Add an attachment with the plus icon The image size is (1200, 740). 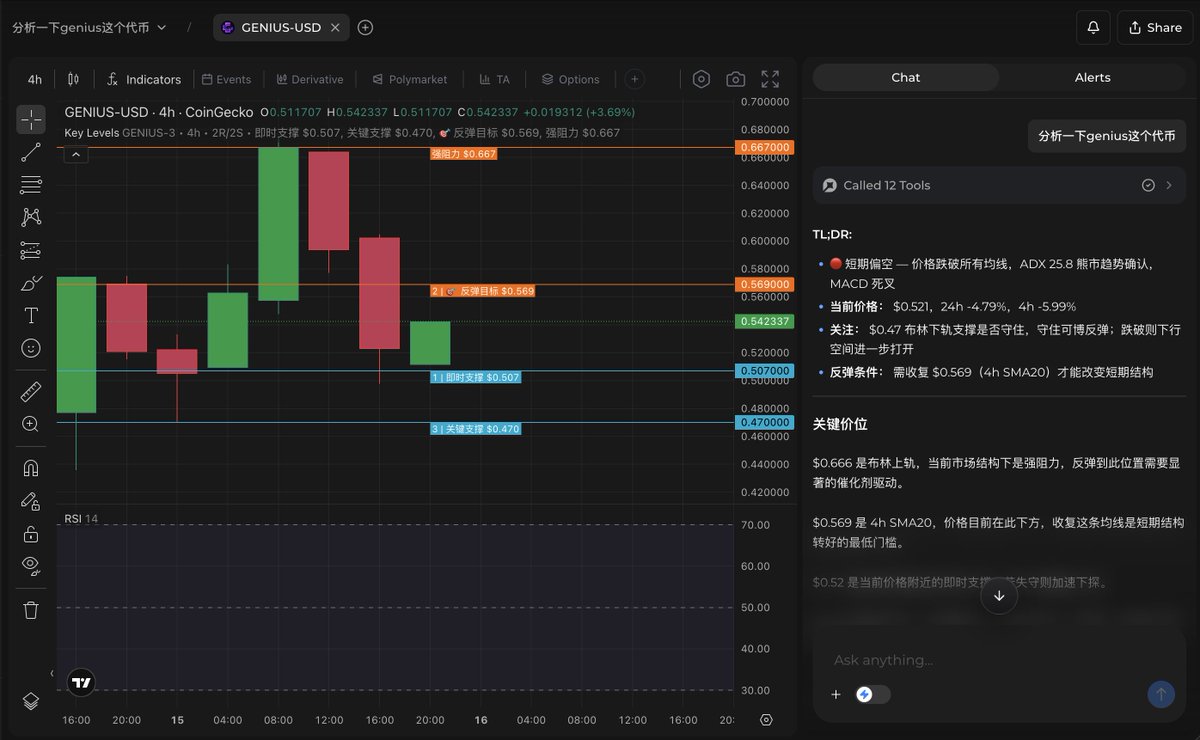[x=836, y=694]
